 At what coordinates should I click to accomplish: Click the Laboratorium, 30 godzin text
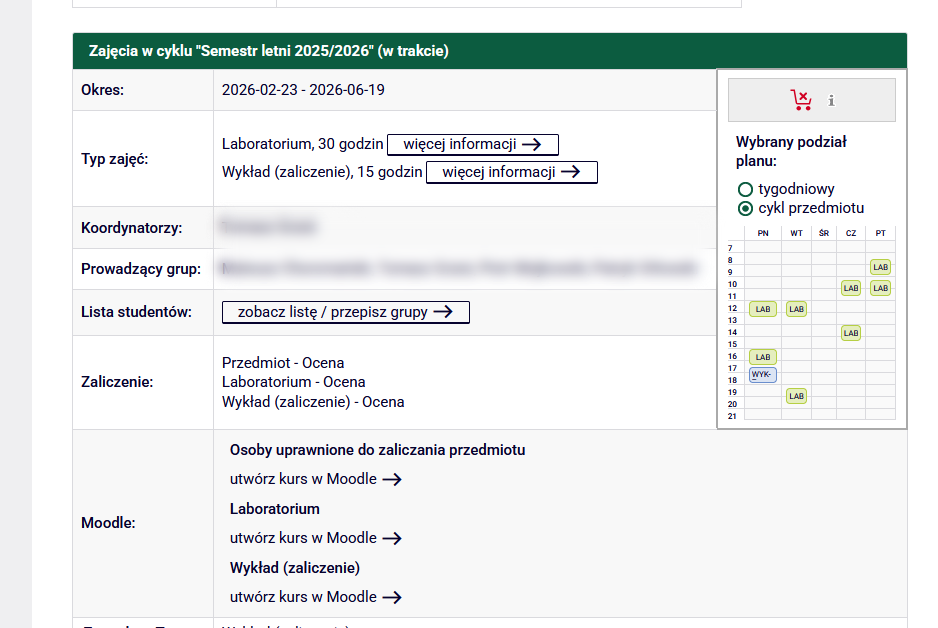(302, 144)
